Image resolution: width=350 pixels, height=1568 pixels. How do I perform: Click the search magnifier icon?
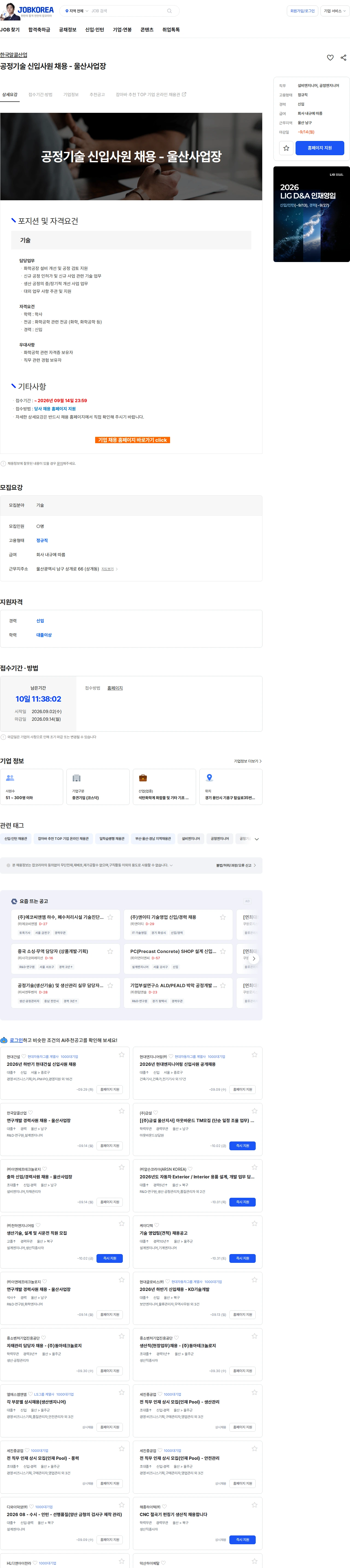pyautogui.click(x=169, y=11)
